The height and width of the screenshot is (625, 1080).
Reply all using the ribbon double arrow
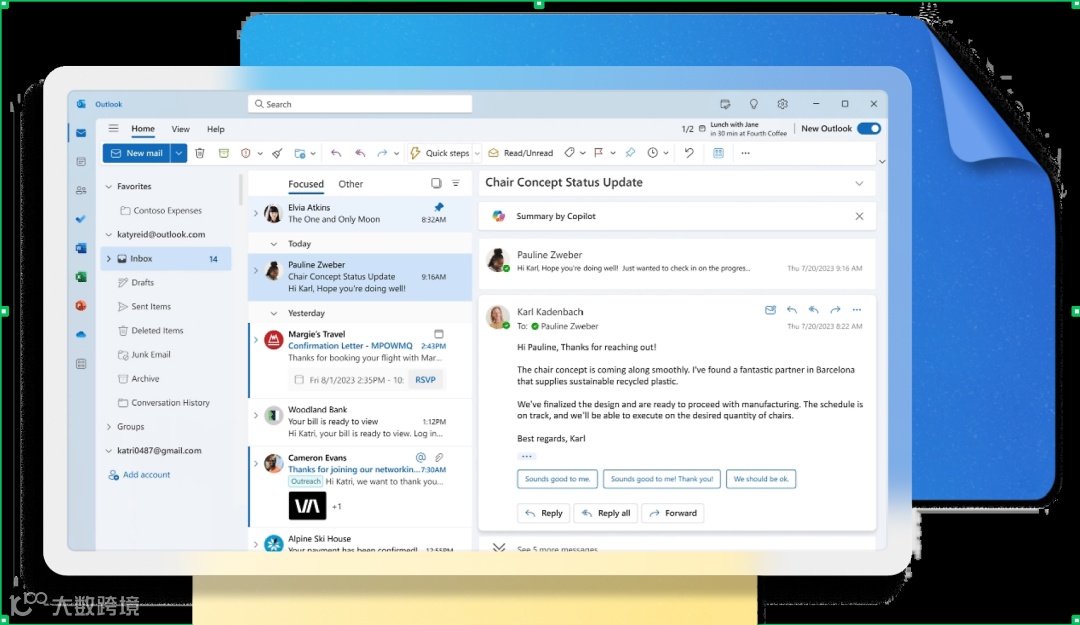click(x=360, y=153)
